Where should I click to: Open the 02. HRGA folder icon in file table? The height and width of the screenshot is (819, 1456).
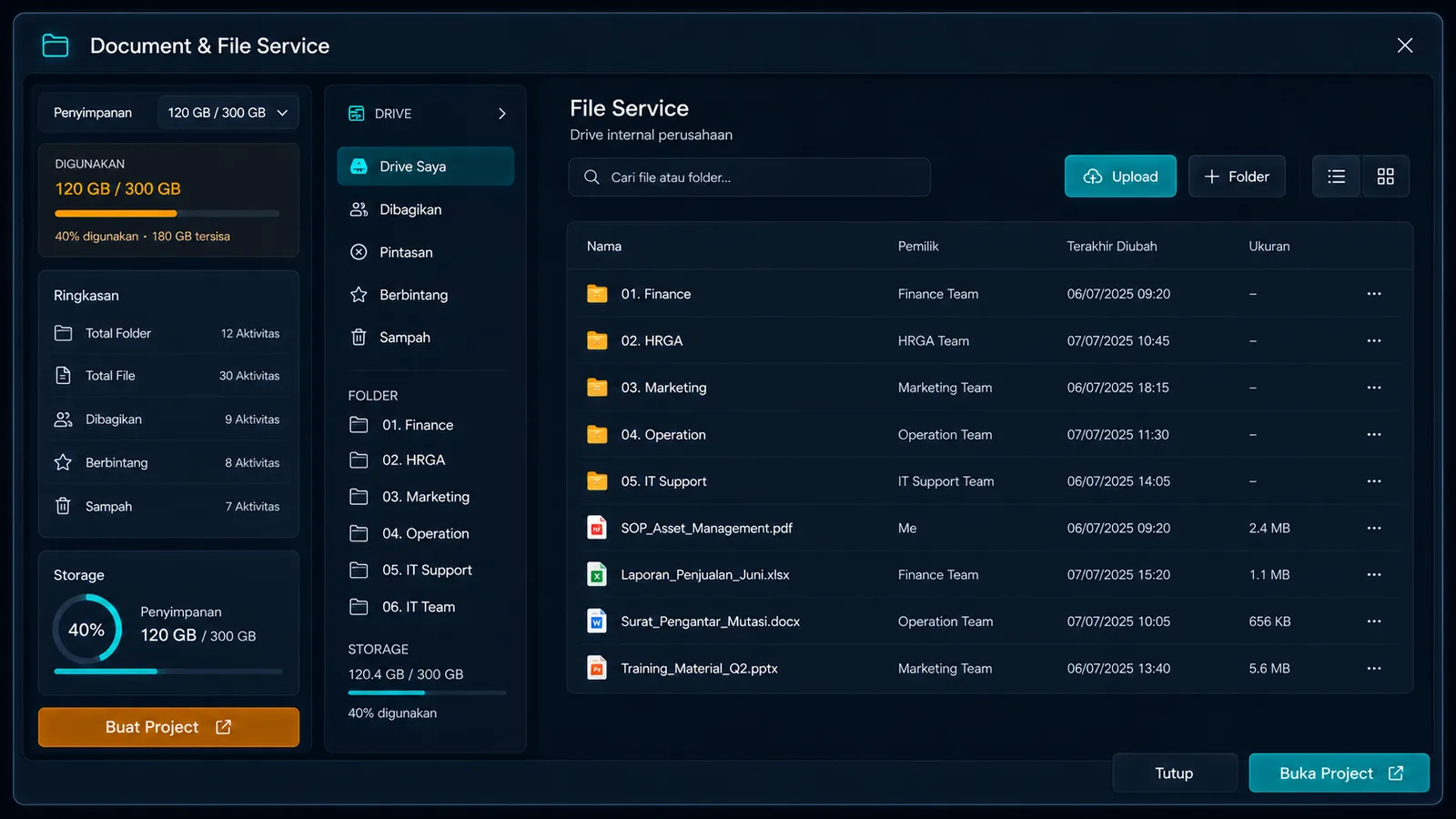pos(597,340)
